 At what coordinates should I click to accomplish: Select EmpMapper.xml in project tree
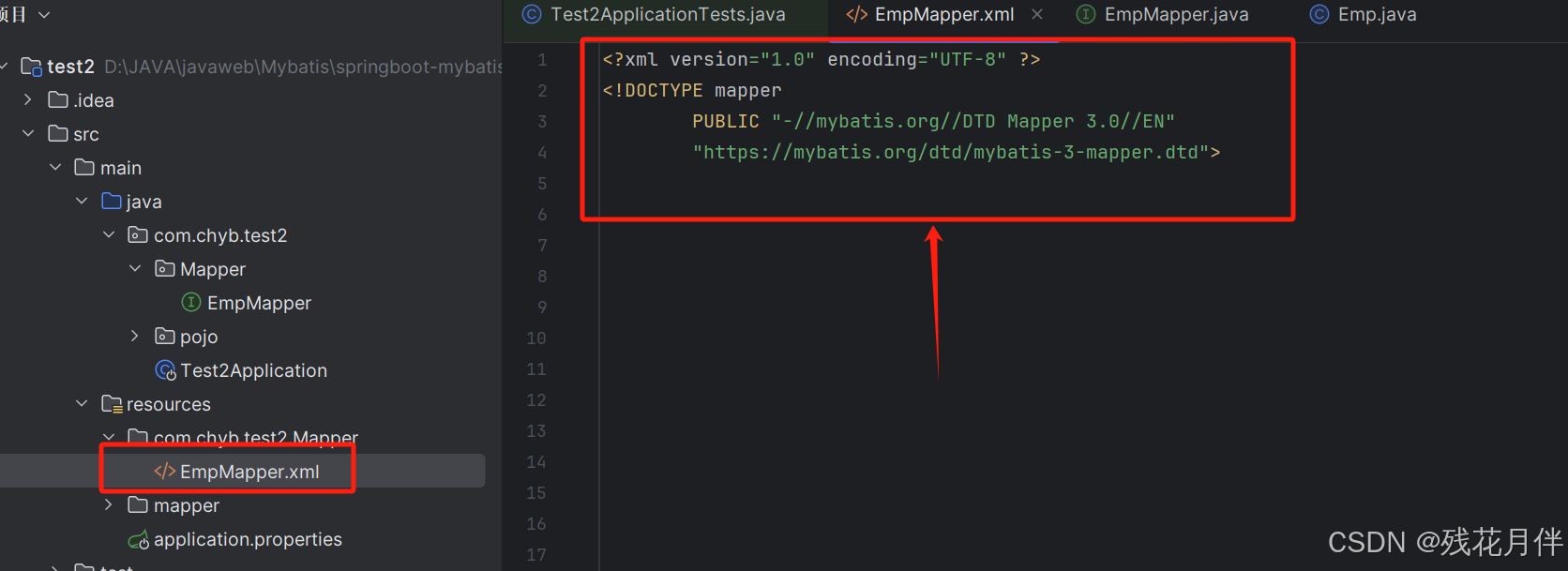[x=249, y=472]
